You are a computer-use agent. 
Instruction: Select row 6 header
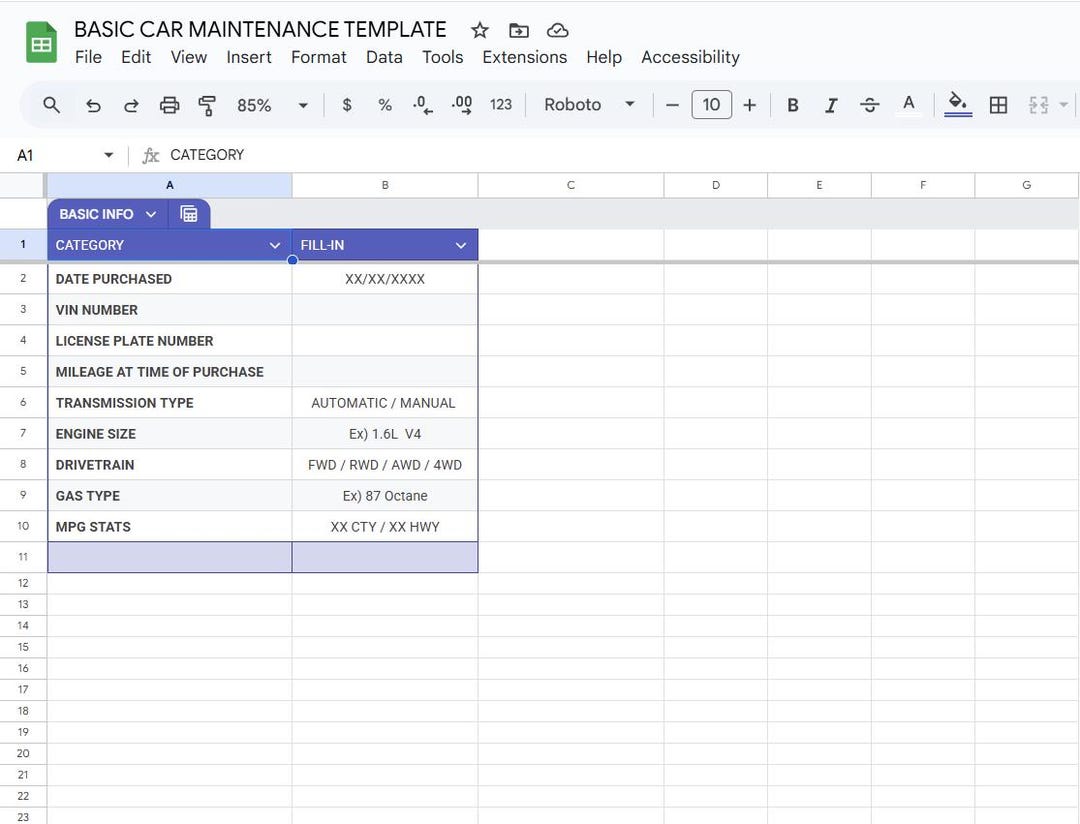(x=23, y=402)
